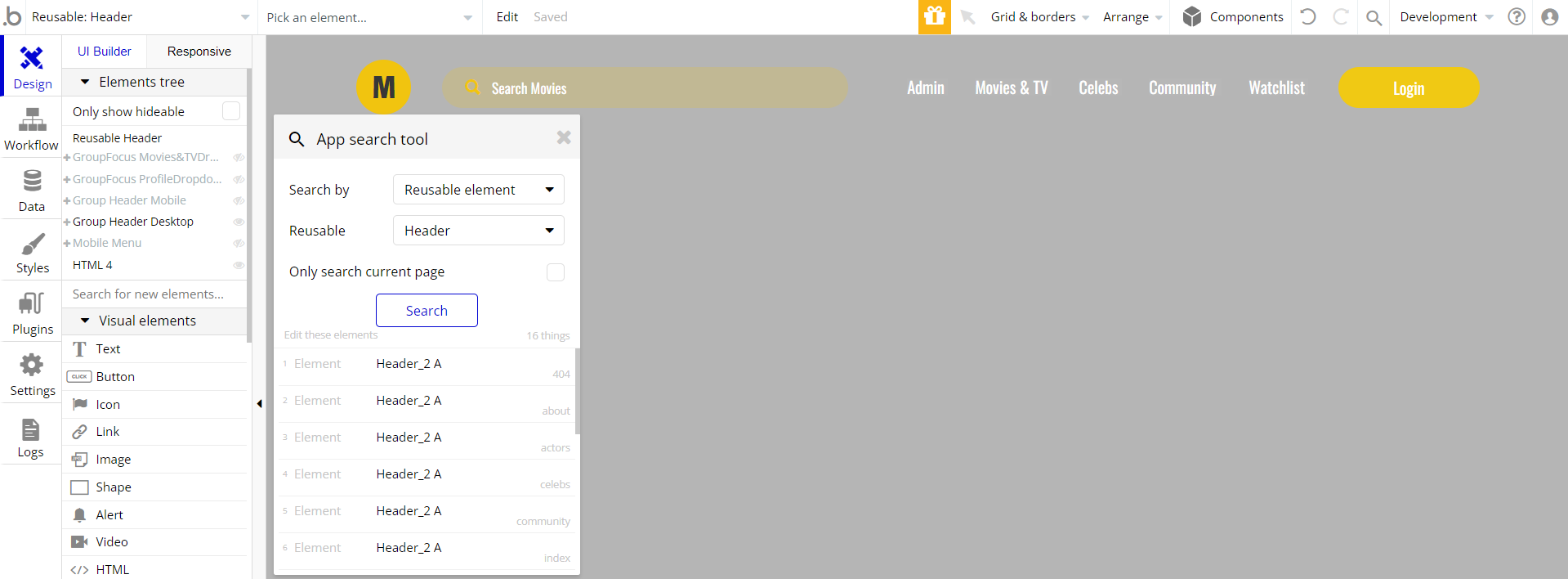1568x579 pixels.
Task: Click the Celebs nav item
Action: click(x=1098, y=88)
